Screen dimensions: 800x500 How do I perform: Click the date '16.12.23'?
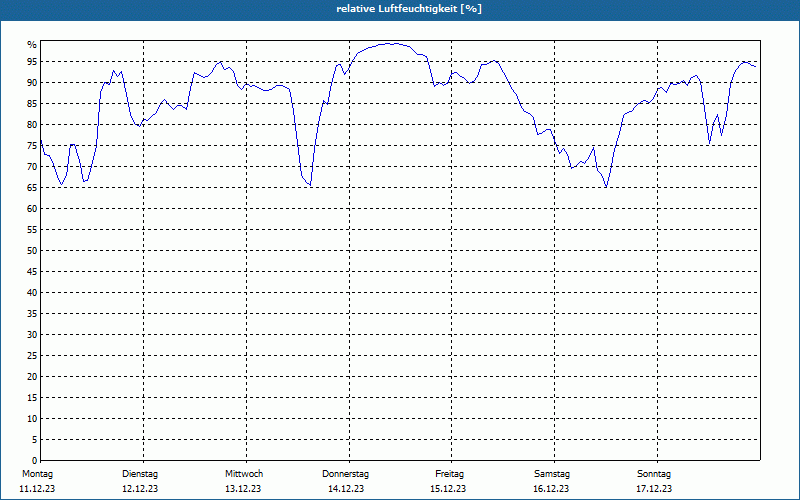point(551,489)
